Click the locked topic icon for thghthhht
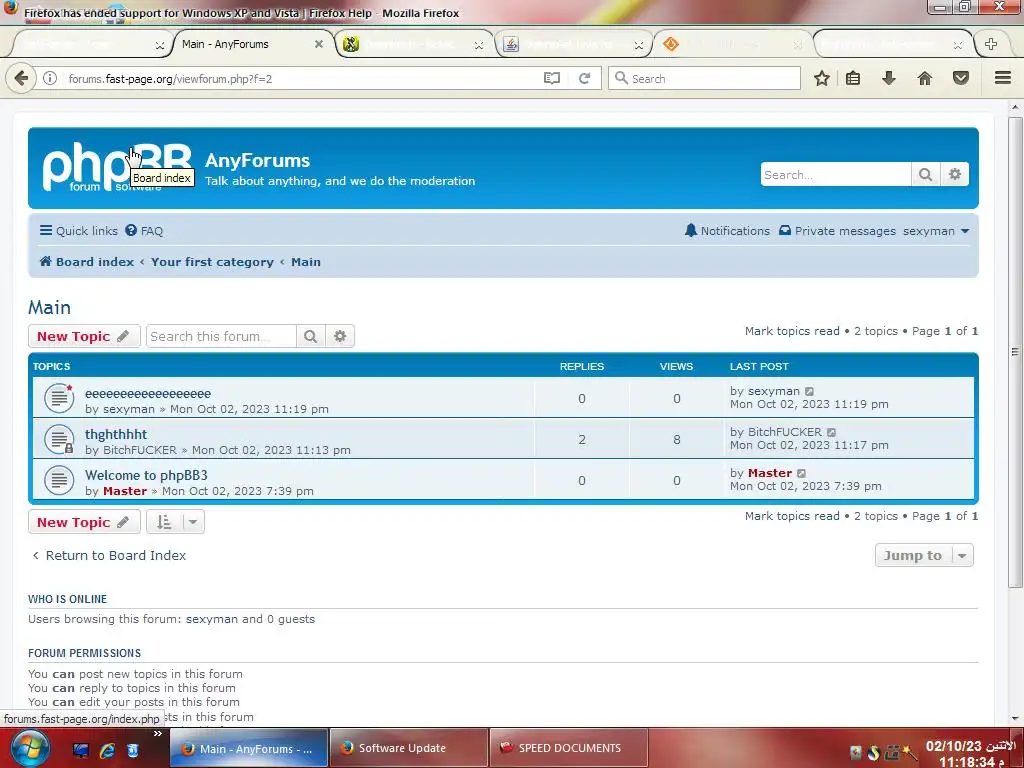1024x768 pixels. point(59,439)
